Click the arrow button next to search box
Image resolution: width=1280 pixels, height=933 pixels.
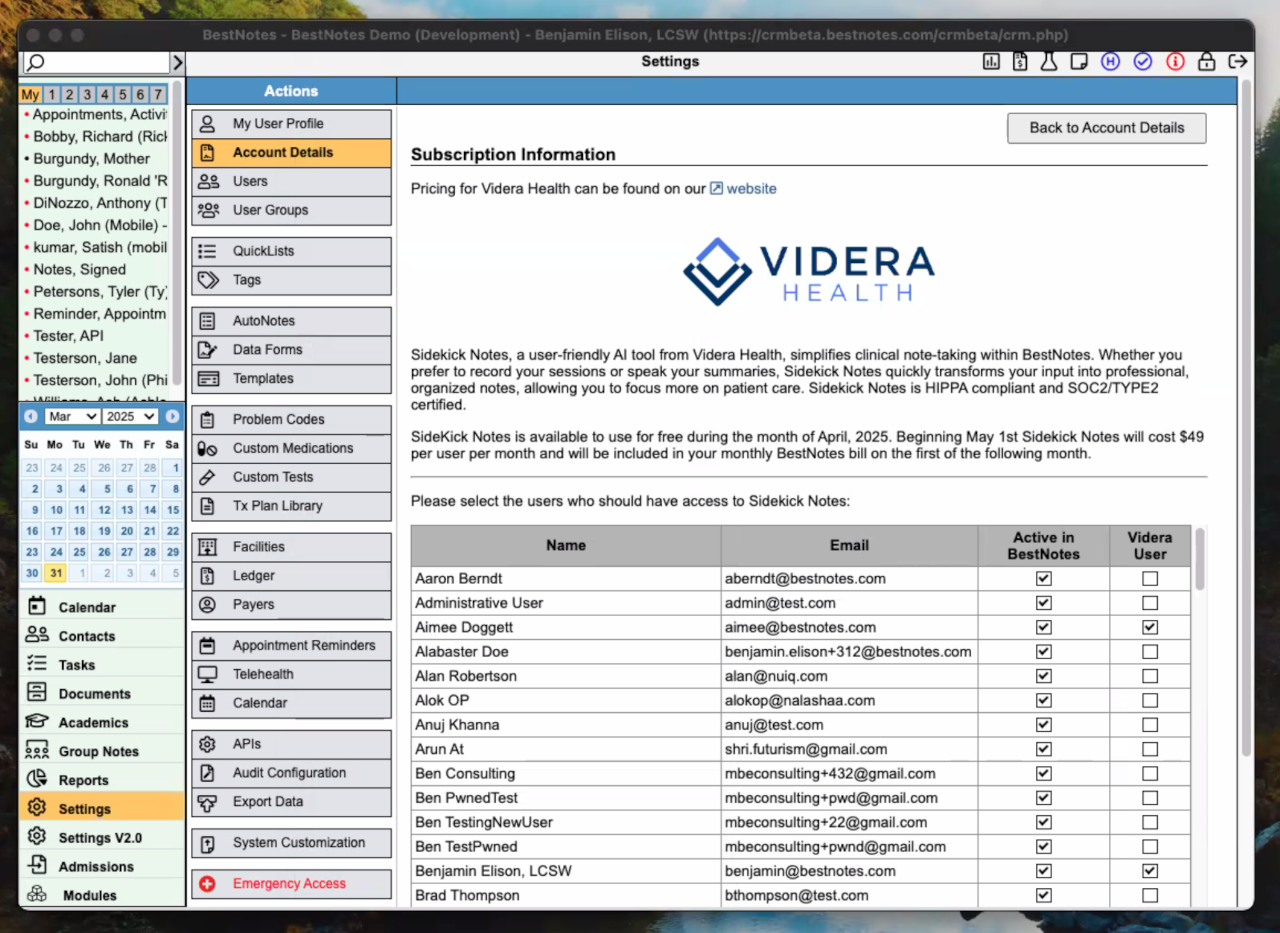point(178,63)
